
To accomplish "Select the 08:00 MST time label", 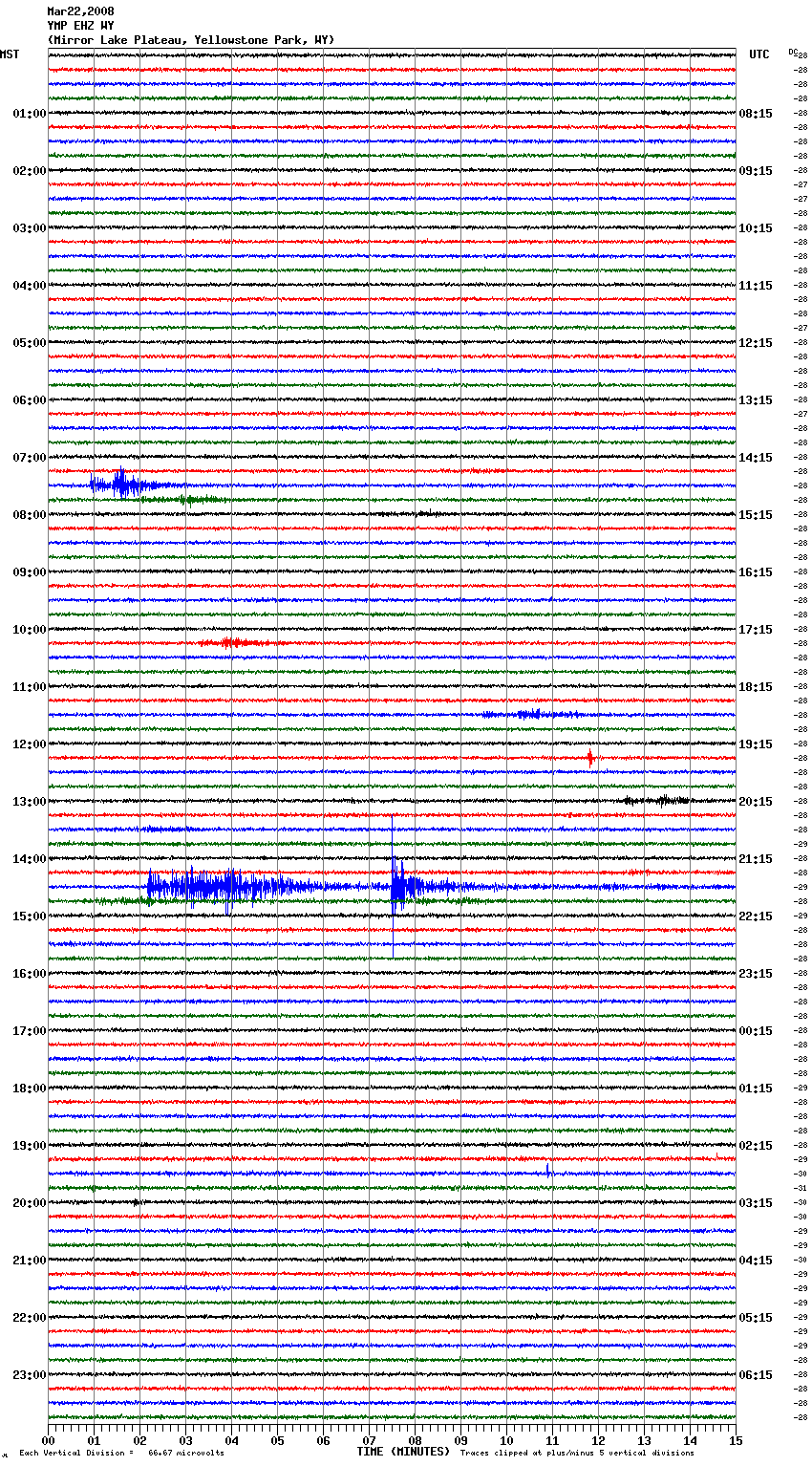I will click(29, 515).
